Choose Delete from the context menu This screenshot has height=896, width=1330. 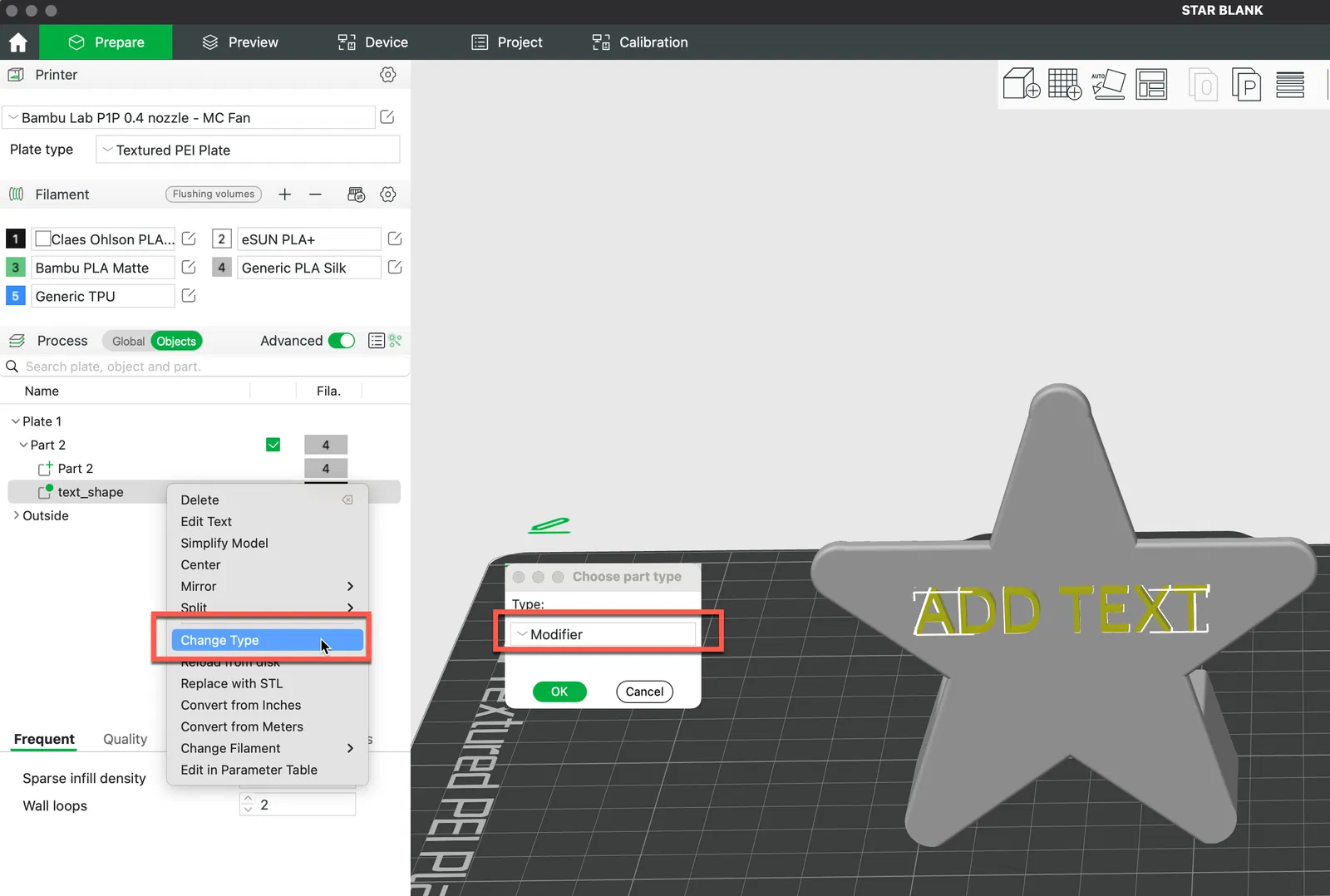[x=268, y=500]
